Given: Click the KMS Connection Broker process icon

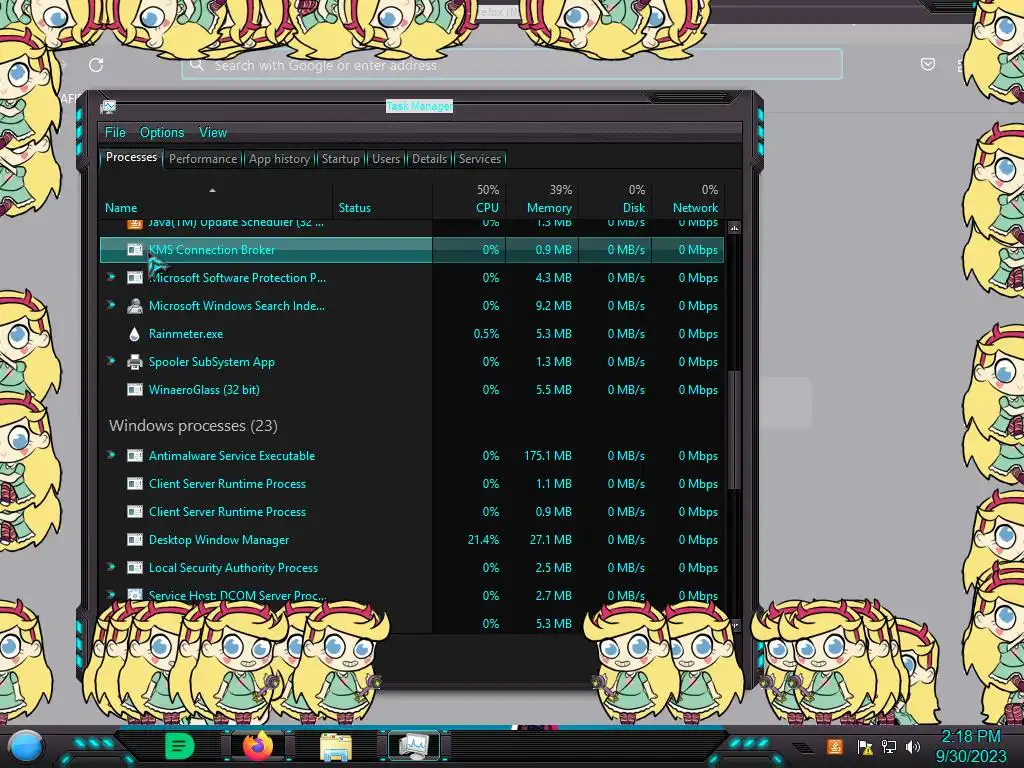Looking at the screenshot, I should coord(135,249).
